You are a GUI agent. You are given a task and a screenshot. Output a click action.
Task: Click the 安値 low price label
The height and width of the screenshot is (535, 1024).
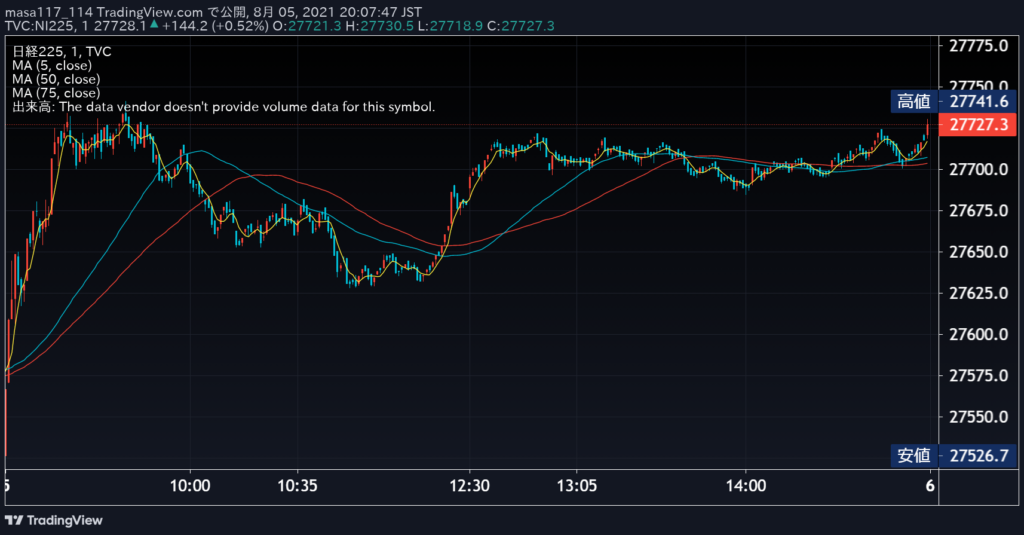point(914,455)
